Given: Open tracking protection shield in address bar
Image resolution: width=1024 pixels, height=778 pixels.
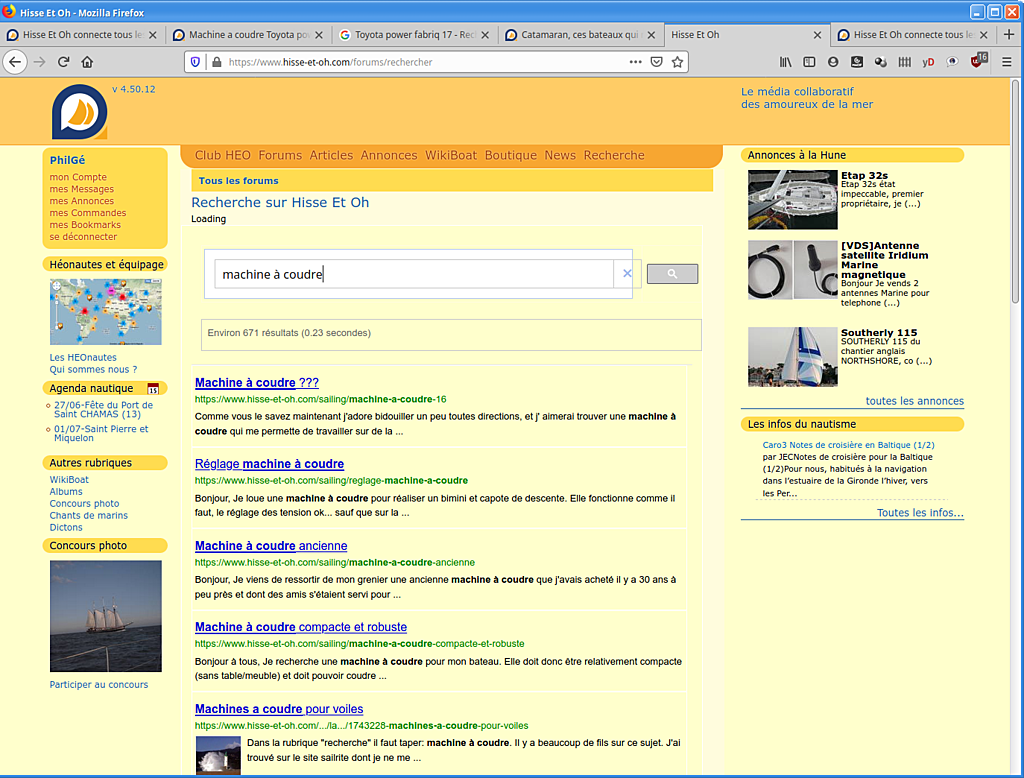Looking at the screenshot, I should [x=195, y=62].
